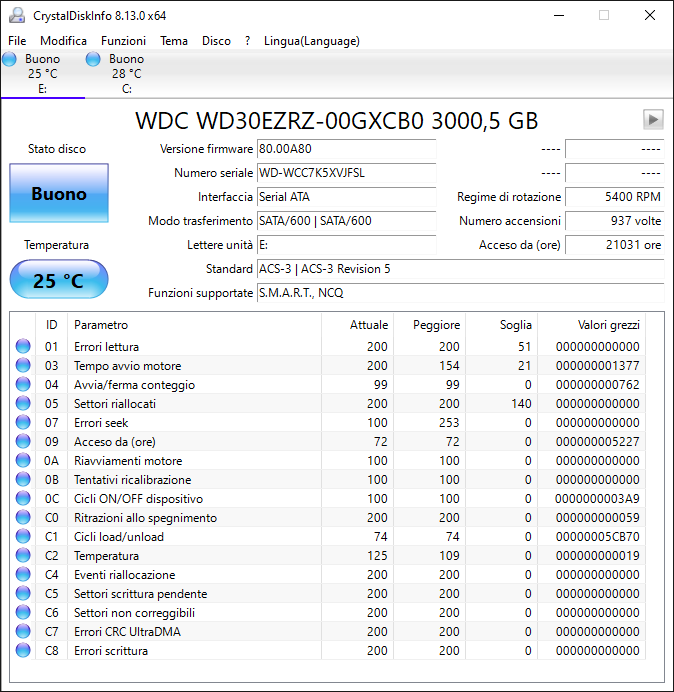The width and height of the screenshot is (674, 692).
Task: Click the ID column header
Action: 52,325
